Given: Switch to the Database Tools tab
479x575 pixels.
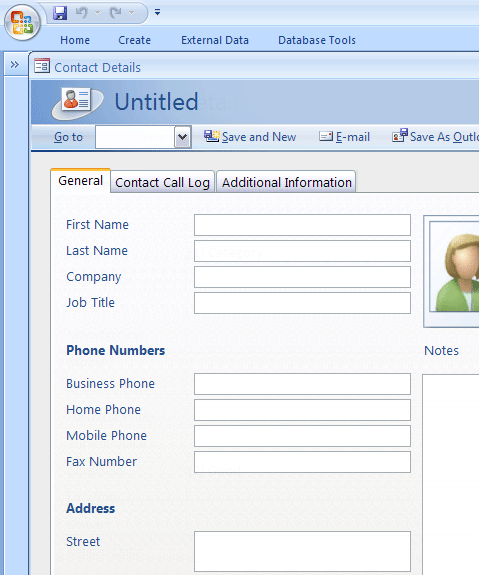Looking at the screenshot, I should point(317,40).
